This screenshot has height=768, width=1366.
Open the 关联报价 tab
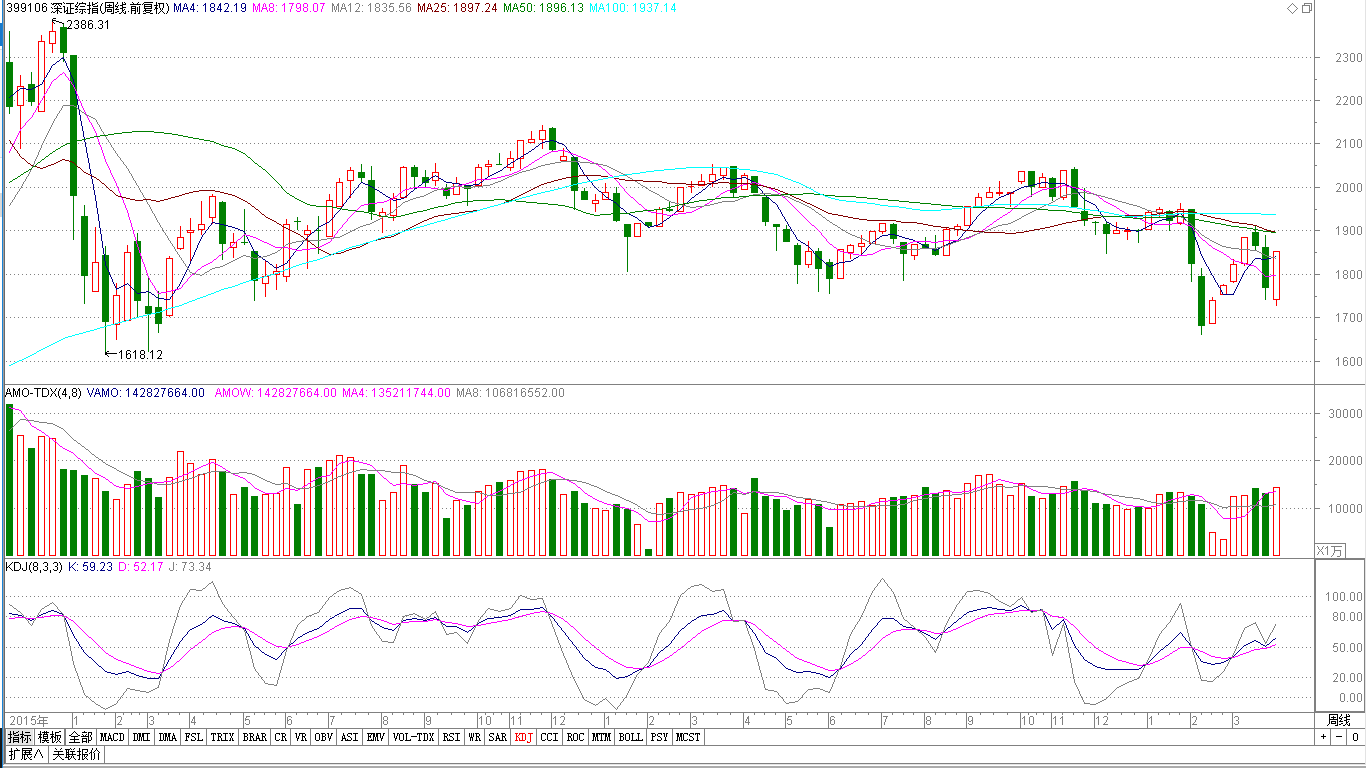coord(76,754)
